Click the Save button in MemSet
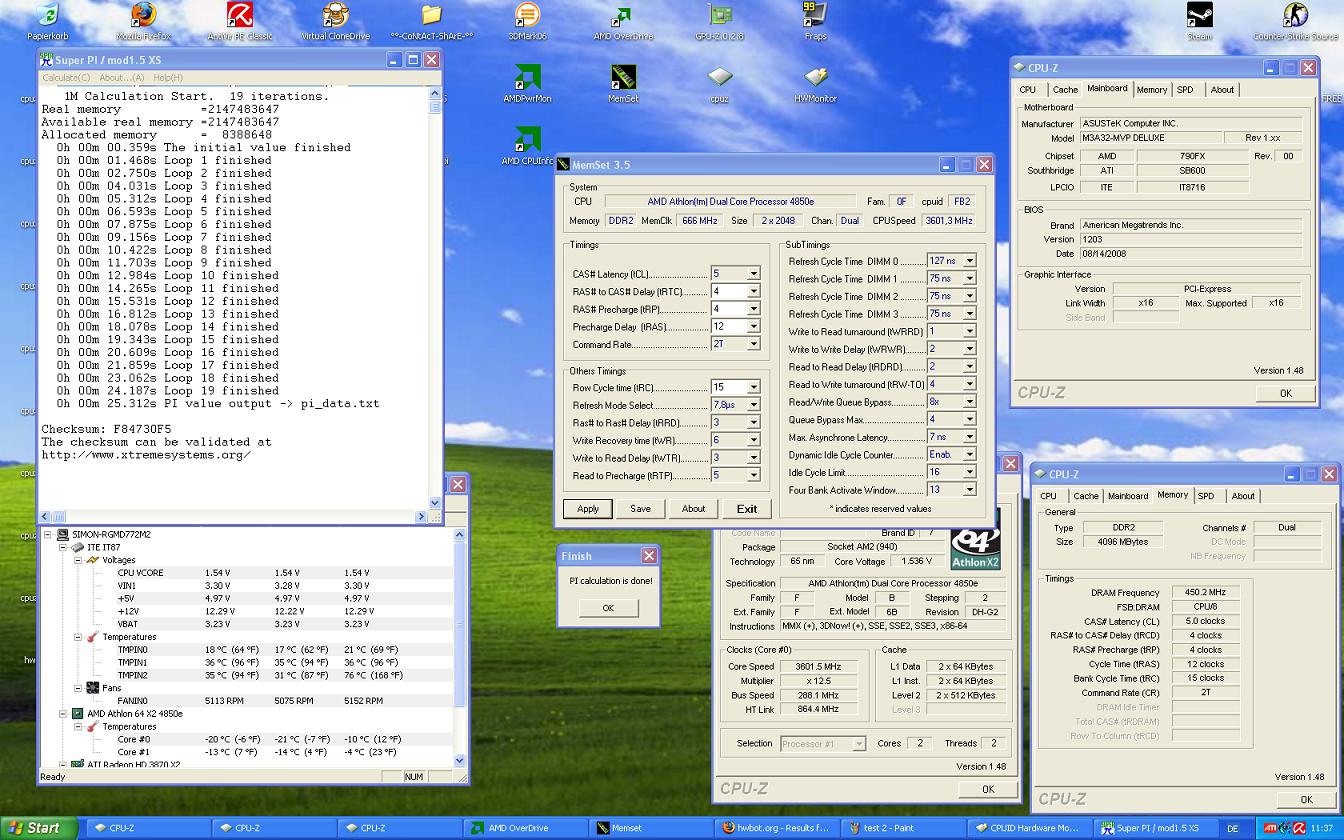The width and height of the screenshot is (1344, 840). [x=640, y=508]
